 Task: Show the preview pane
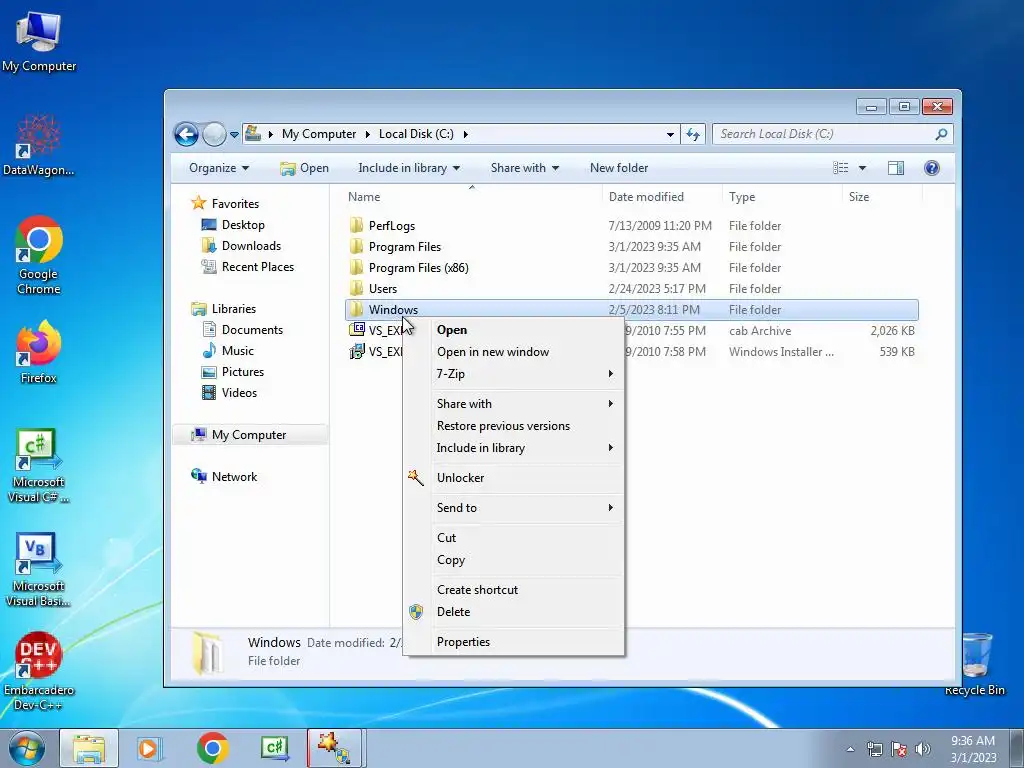point(896,168)
